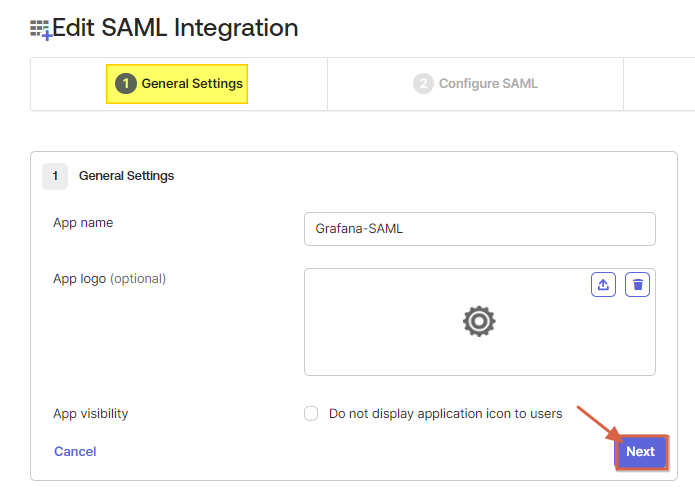This screenshot has width=695, height=502.
Task: Click the App logo (optional) label
Action: coord(109,279)
